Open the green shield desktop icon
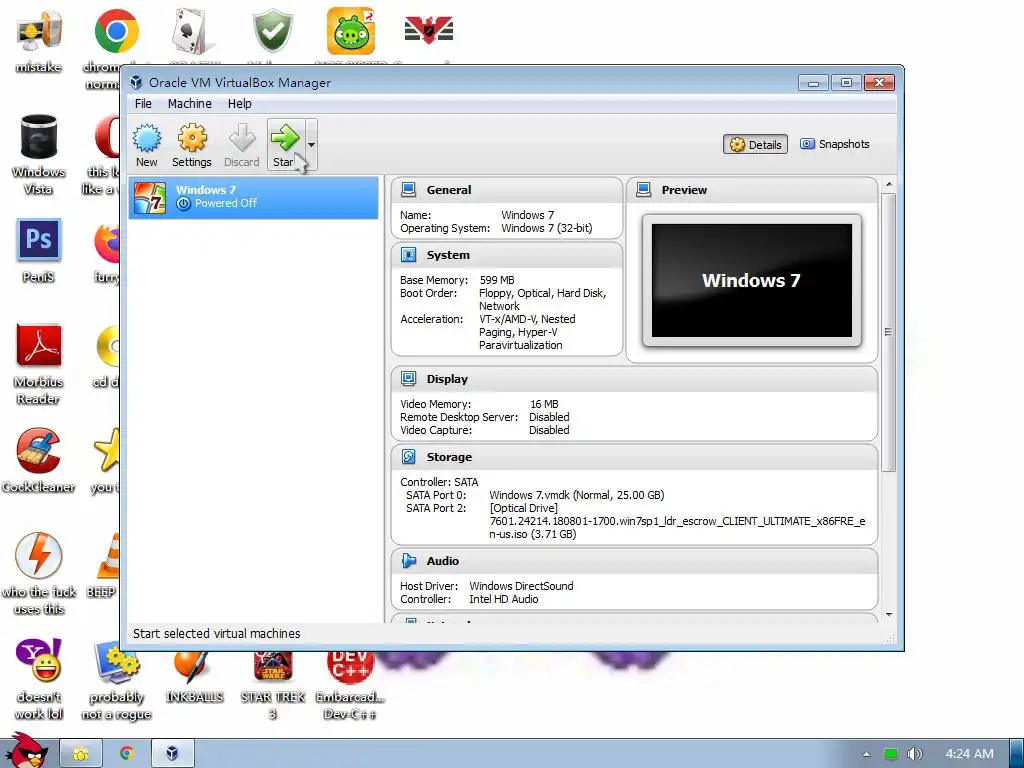This screenshot has height=768, width=1024. pyautogui.click(x=272, y=31)
